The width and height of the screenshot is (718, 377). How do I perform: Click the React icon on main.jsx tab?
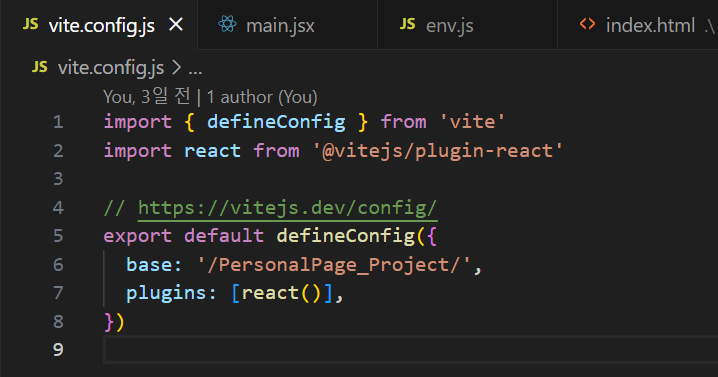click(227, 24)
